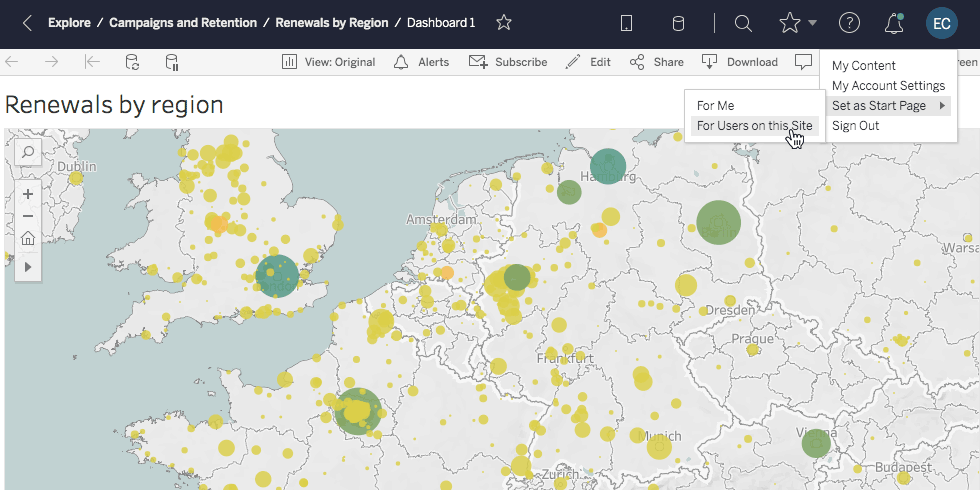This screenshot has height=490, width=980.
Task: Open search from the top bar
Action: pyautogui.click(x=743, y=23)
